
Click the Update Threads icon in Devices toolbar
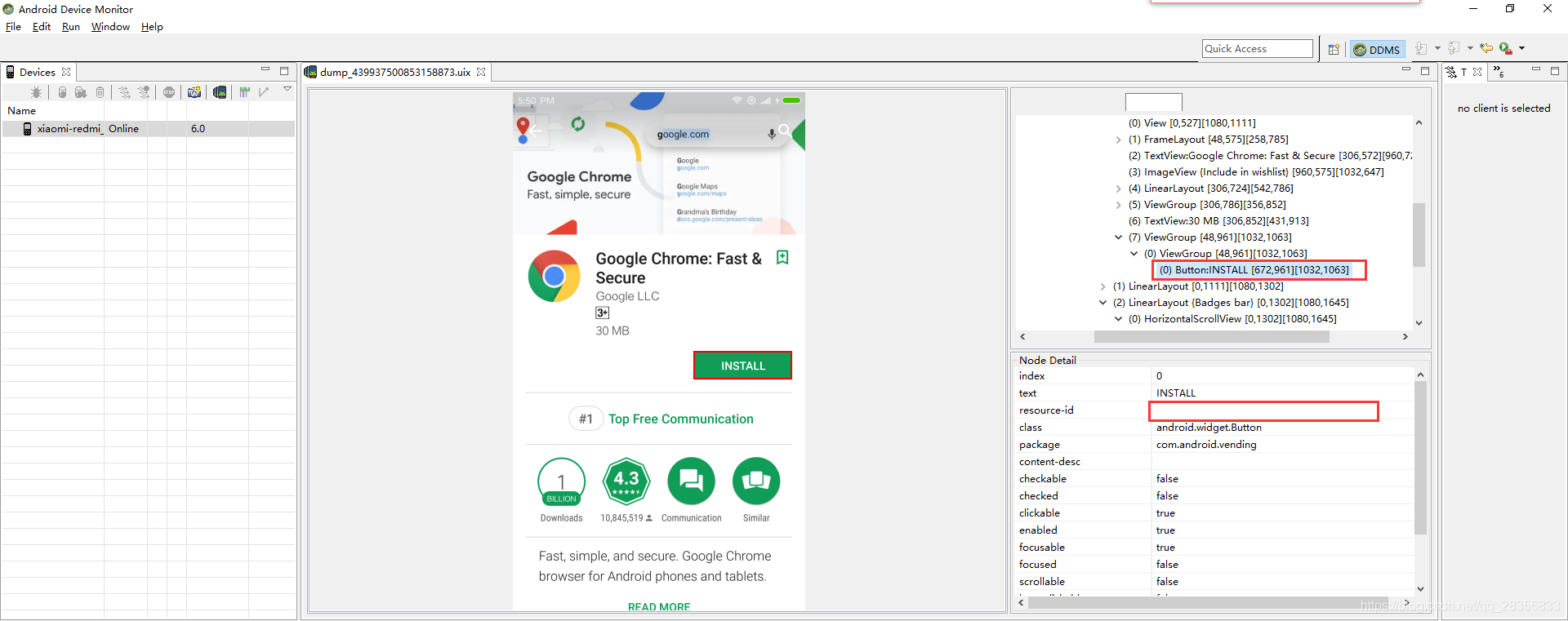click(x=125, y=92)
